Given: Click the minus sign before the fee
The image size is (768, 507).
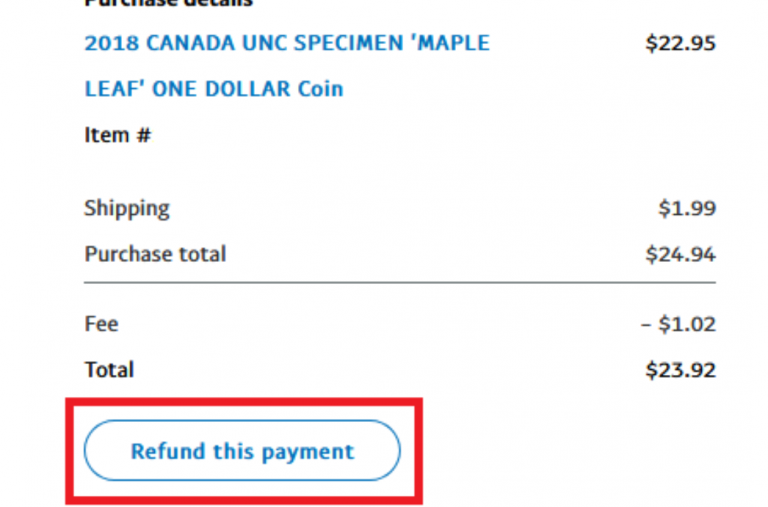Looking at the screenshot, I should coord(647,324).
